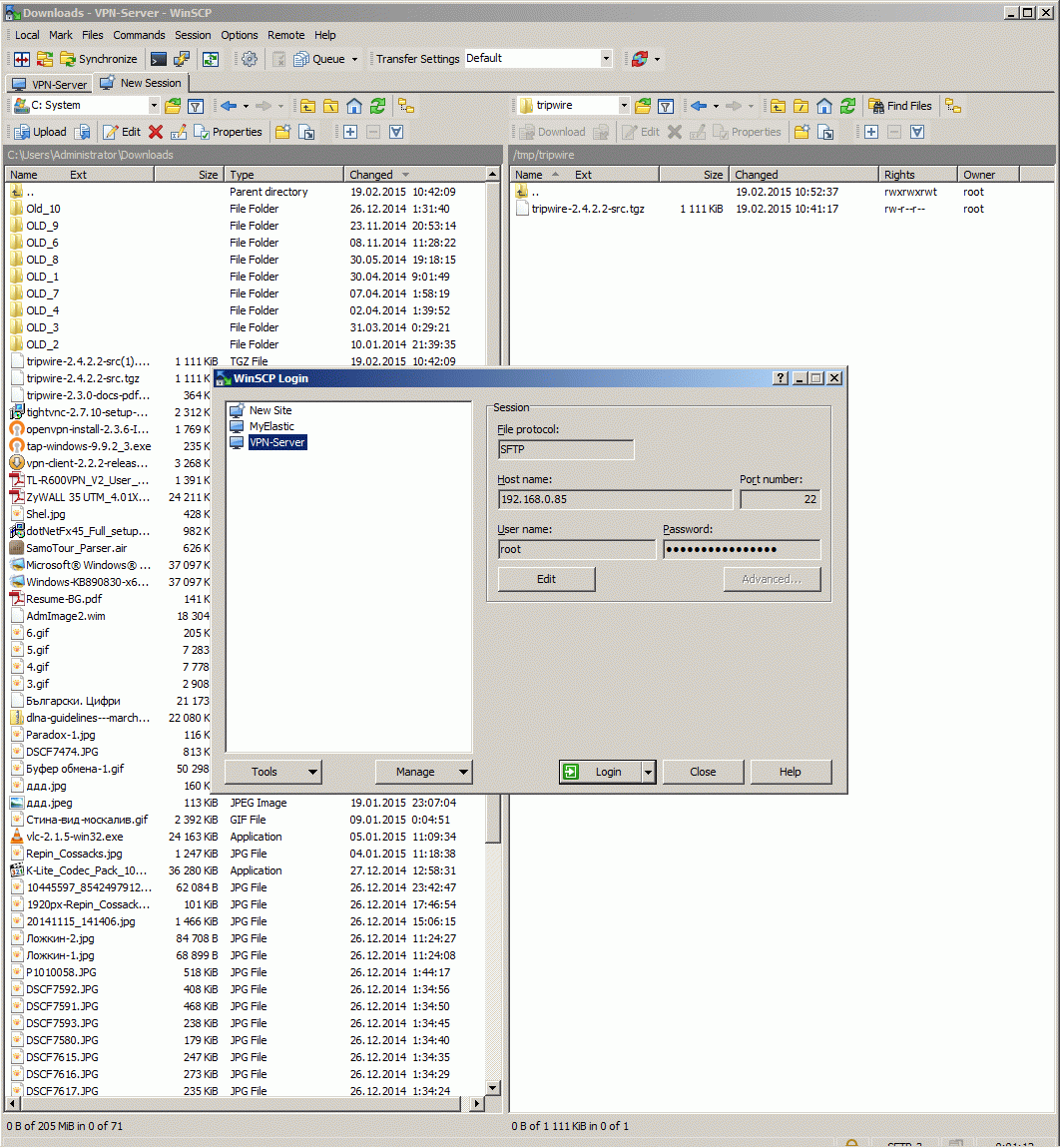Click the Upload button

pos(41,132)
